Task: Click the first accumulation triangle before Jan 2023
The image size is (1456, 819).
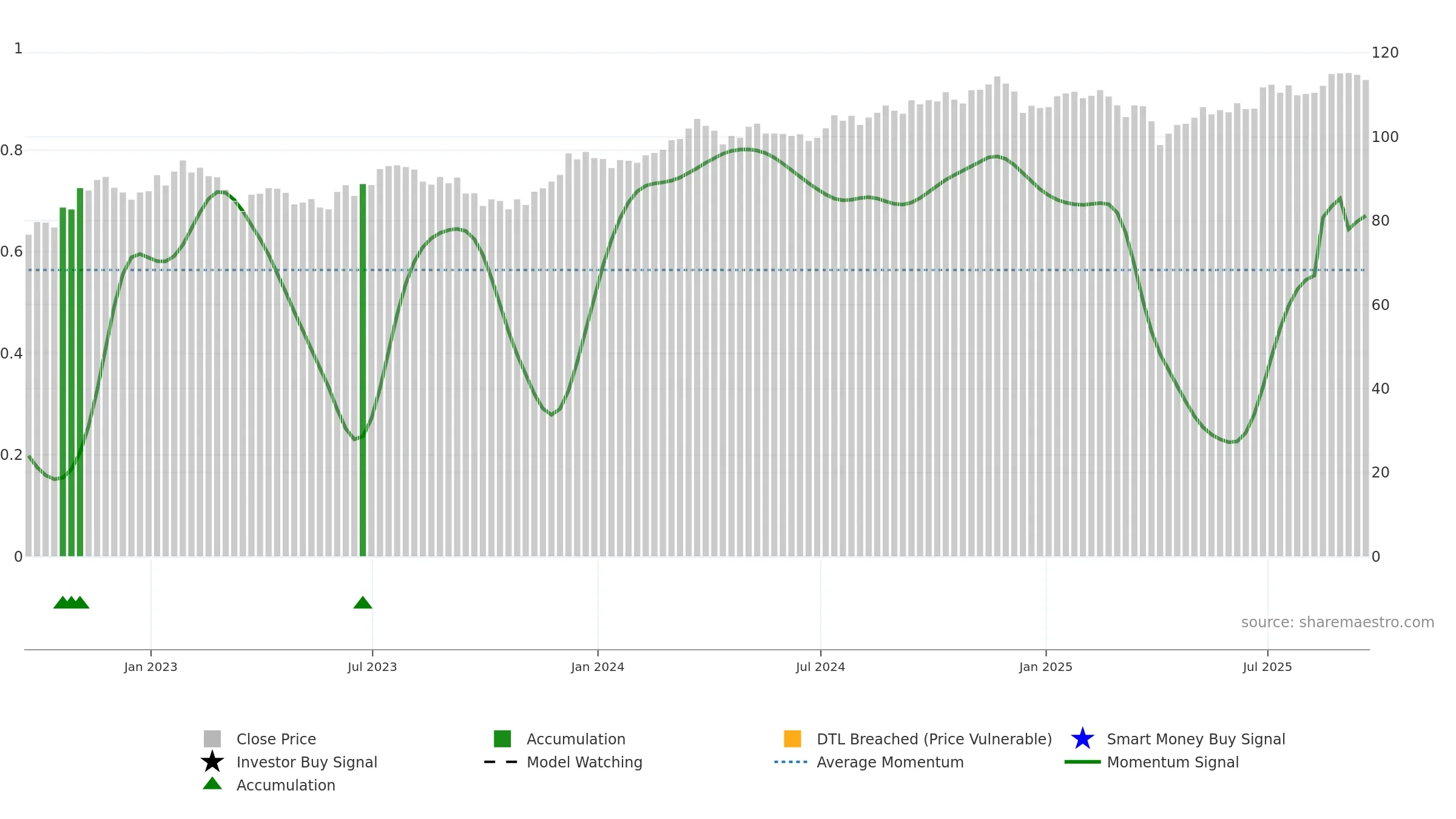Action: [x=62, y=602]
